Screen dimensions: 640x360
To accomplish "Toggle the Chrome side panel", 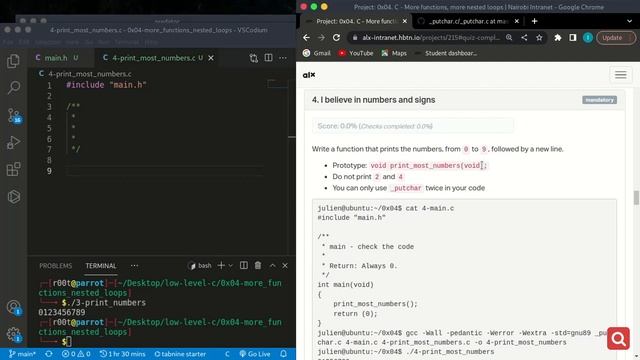I will [x=573, y=38].
